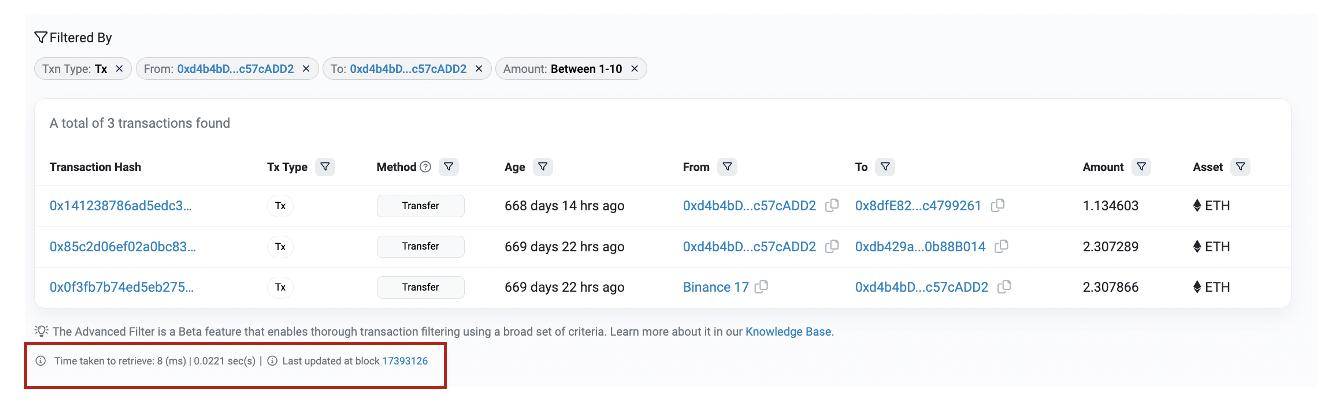The height and width of the screenshot is (404, 1336).
Task: Open the Tx Type column filter
Action: tap(325, 167)
